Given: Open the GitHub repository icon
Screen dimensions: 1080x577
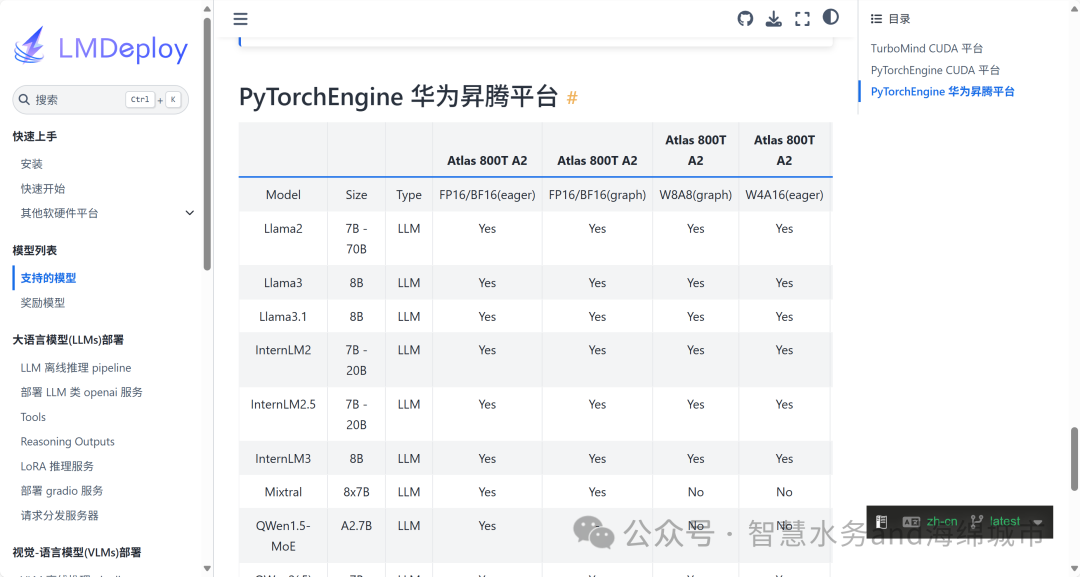Looking at the screenshot, I should pyautogui.click(x=745, y=19).
